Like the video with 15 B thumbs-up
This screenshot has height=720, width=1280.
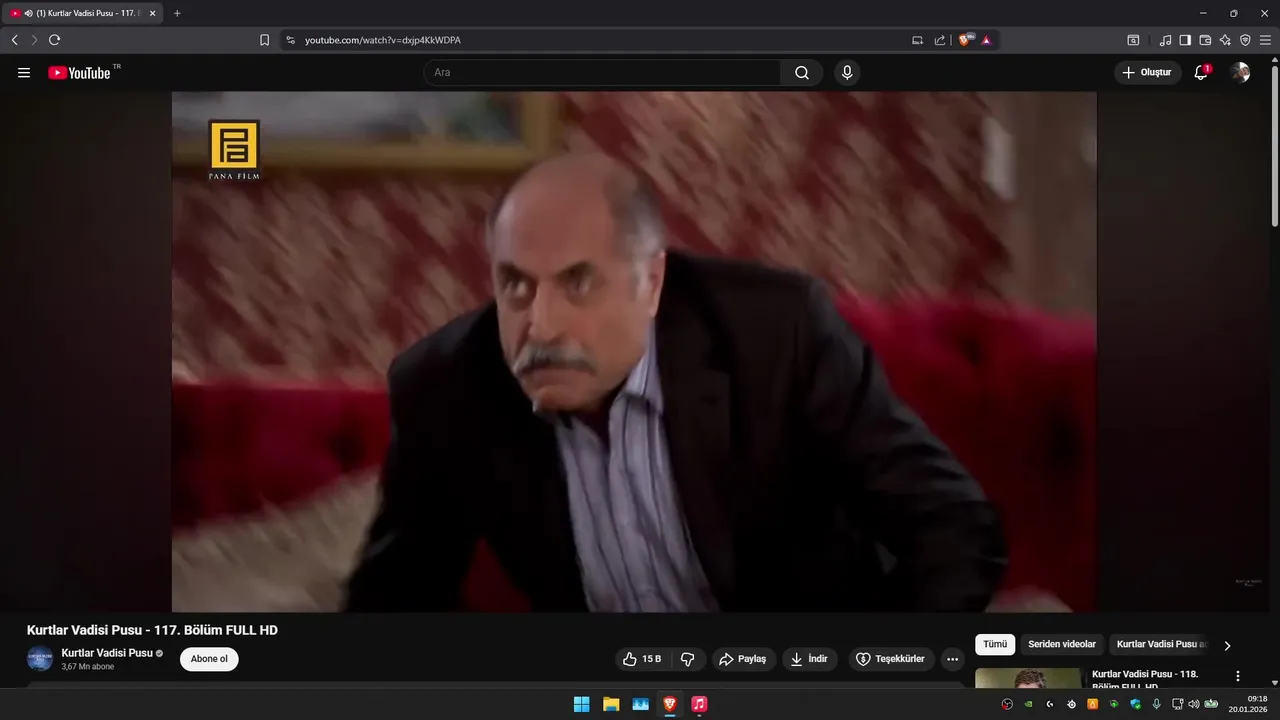(x=642, y=659)
